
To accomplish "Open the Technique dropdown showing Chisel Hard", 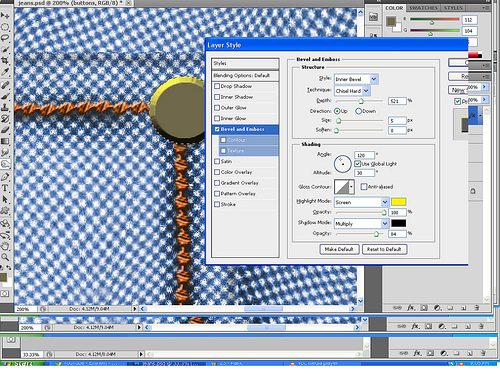I will (352, 91).
